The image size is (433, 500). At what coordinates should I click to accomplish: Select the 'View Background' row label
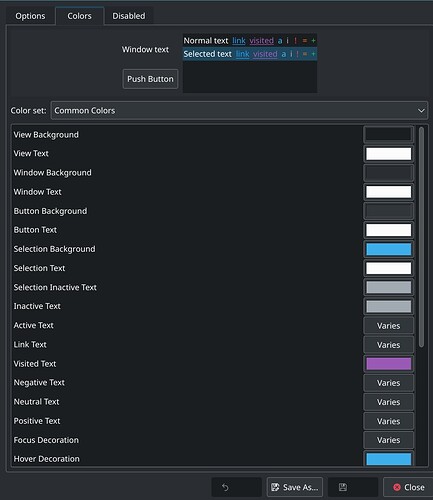click(46, 135)
